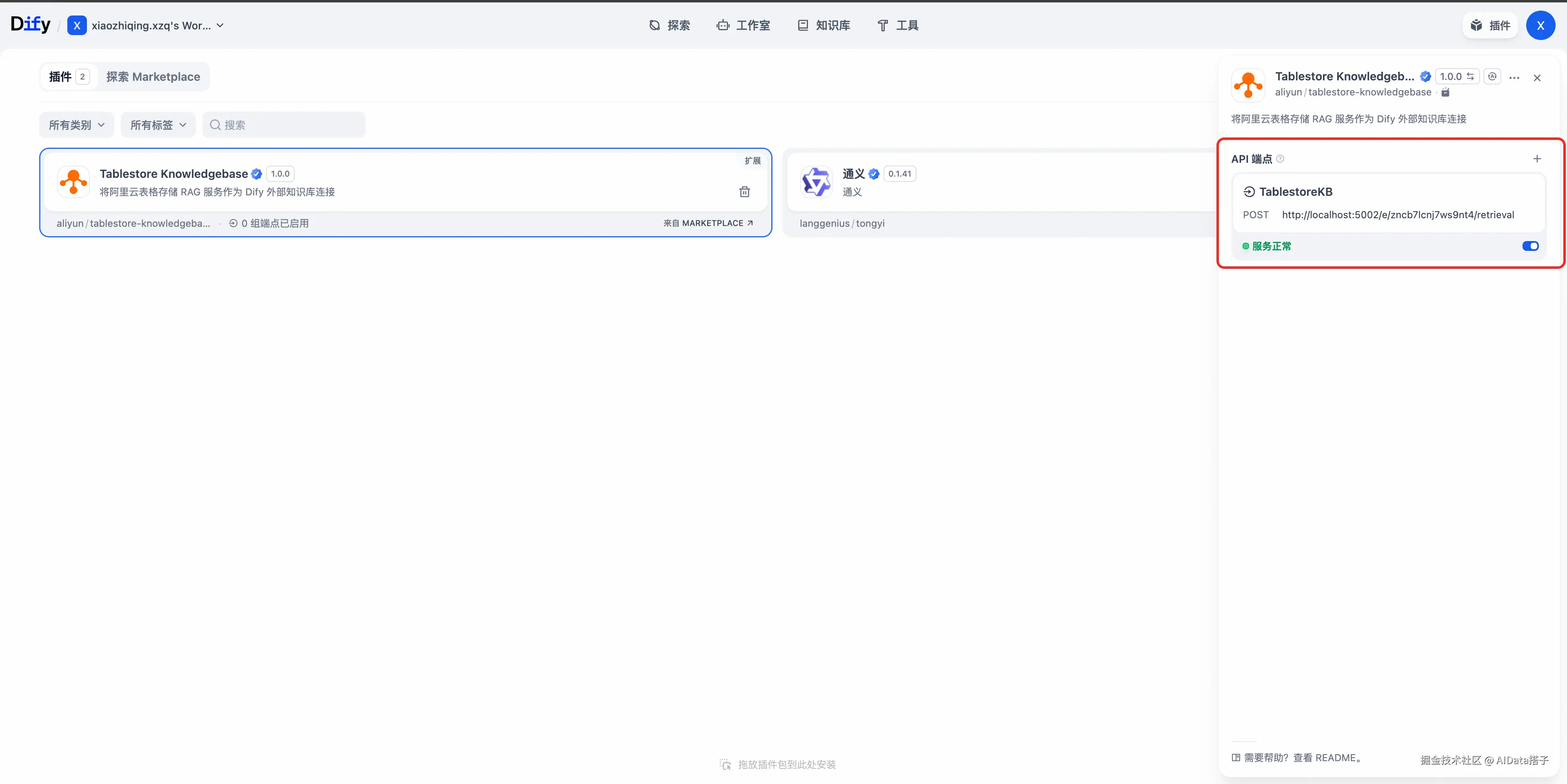Click the 扩展 category label on Tablestore card
Screen dimensions: 1567x784
[752, 161]
